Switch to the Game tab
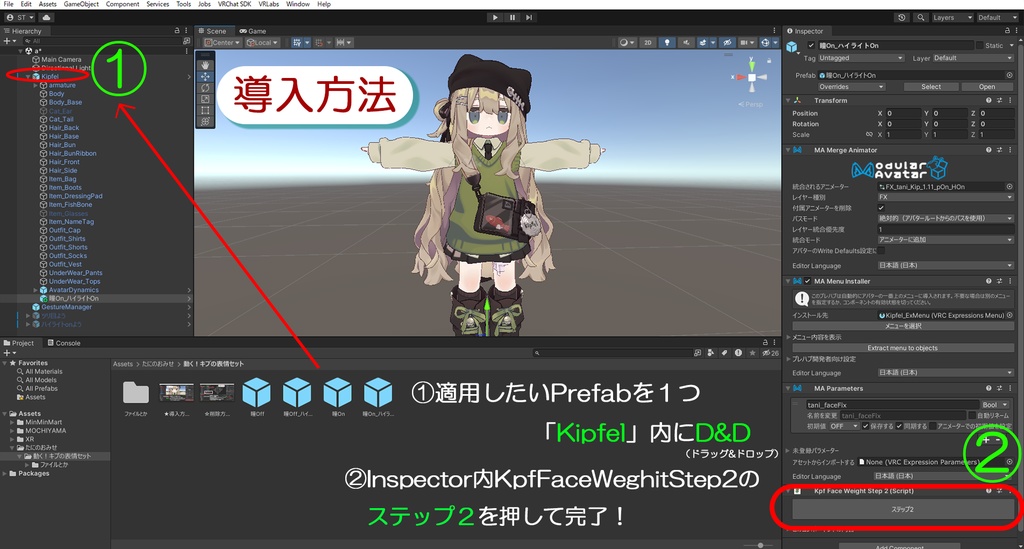Viewport: 1024px width, 549px height. point(253,31)
